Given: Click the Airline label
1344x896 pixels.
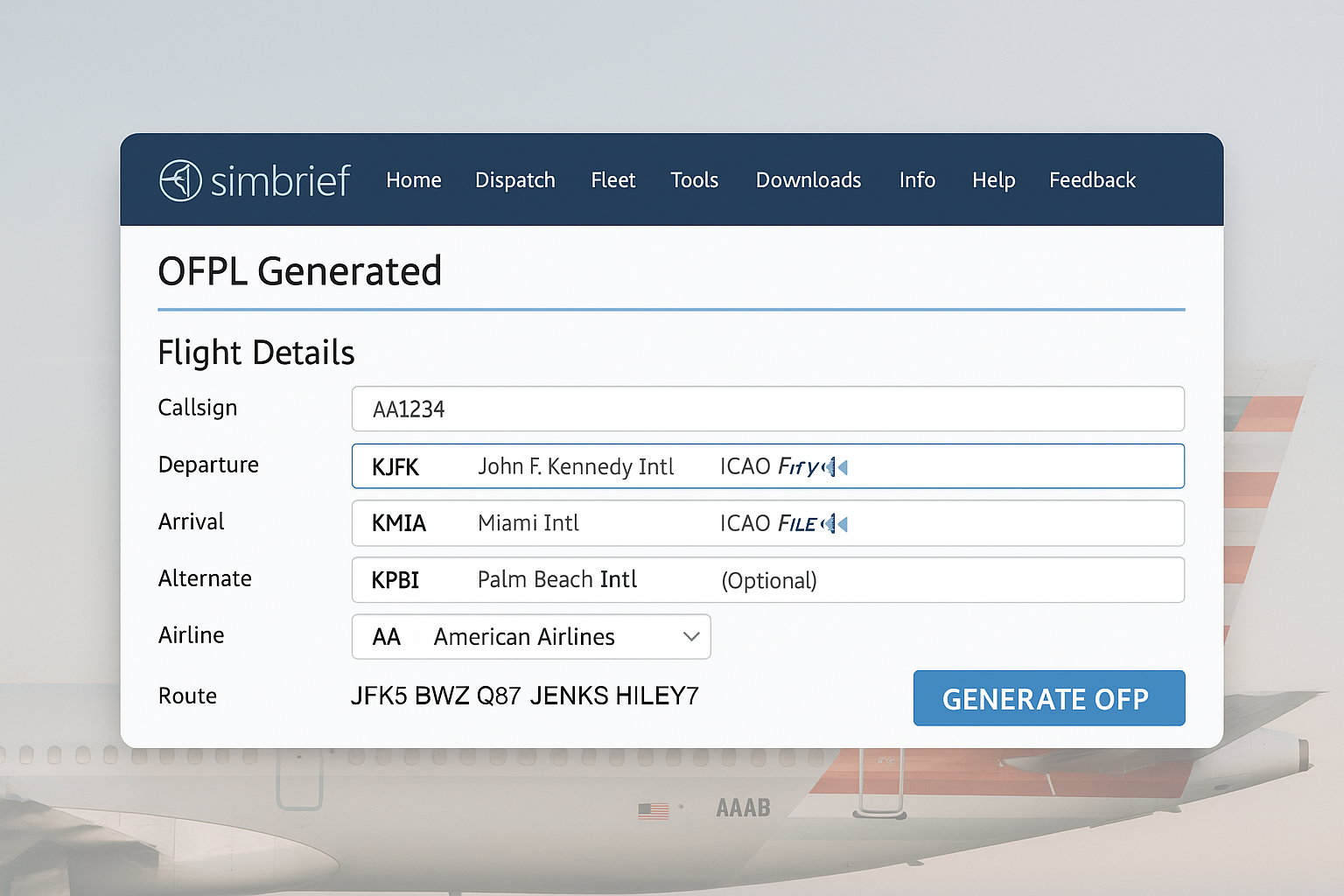Looking at the screenshot, I should click(x=192, y=635).
